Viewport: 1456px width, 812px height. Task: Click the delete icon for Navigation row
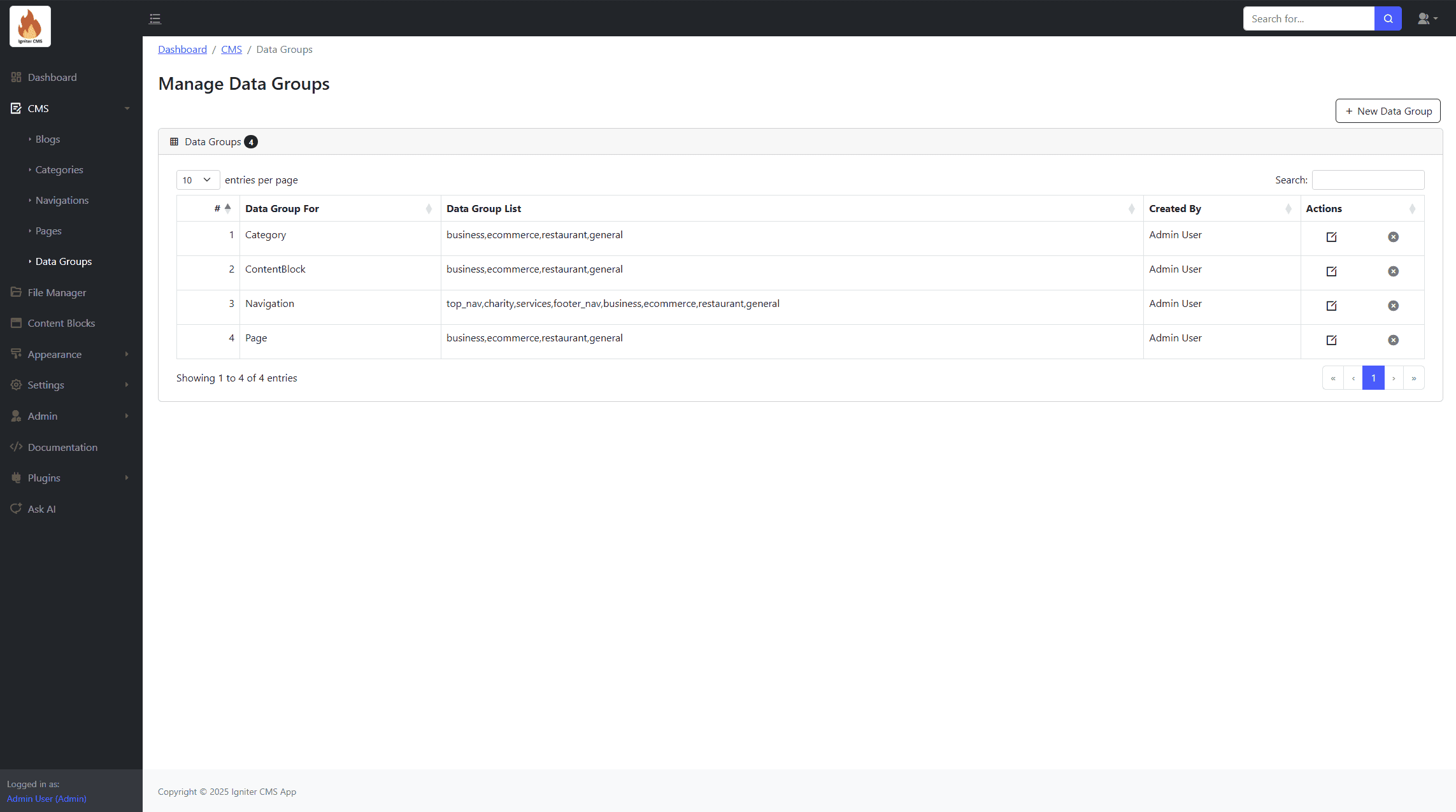1393,306
